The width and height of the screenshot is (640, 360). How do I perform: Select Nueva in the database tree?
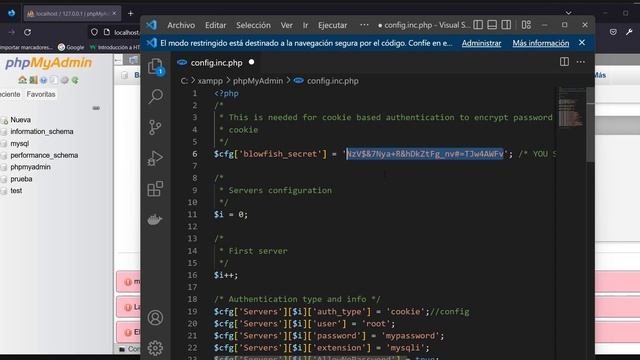tap(20, 120)
